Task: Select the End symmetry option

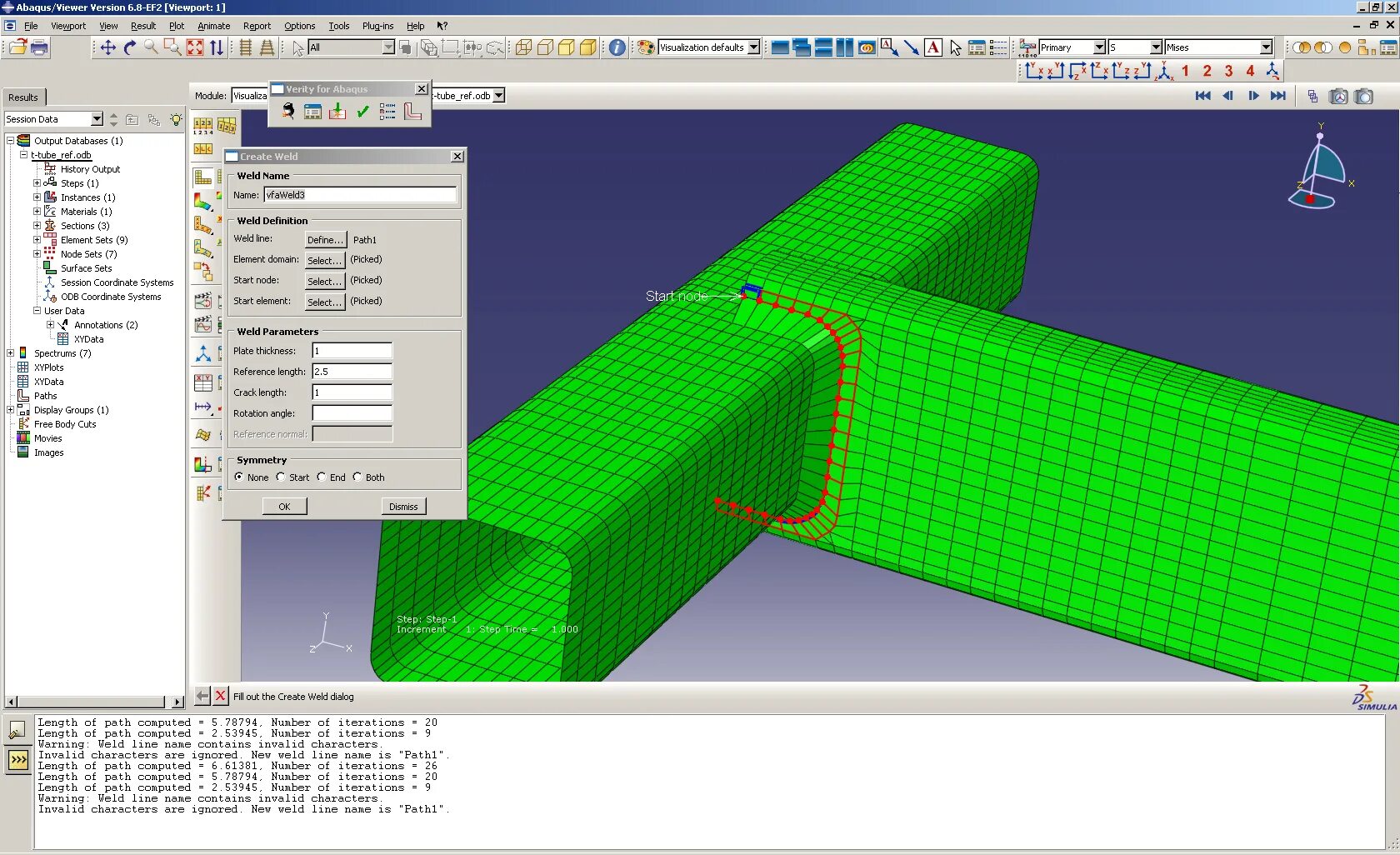Action: point(321,477)
